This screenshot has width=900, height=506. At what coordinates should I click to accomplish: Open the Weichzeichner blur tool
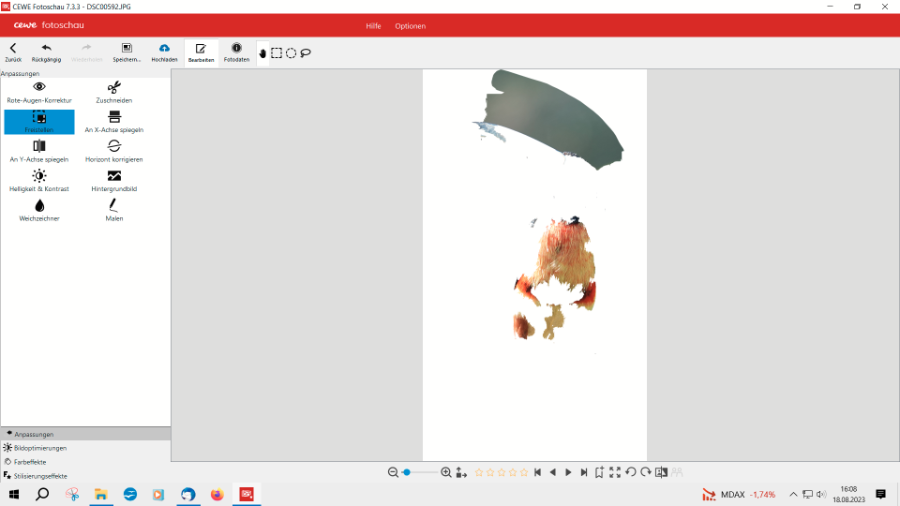point(39,211)
